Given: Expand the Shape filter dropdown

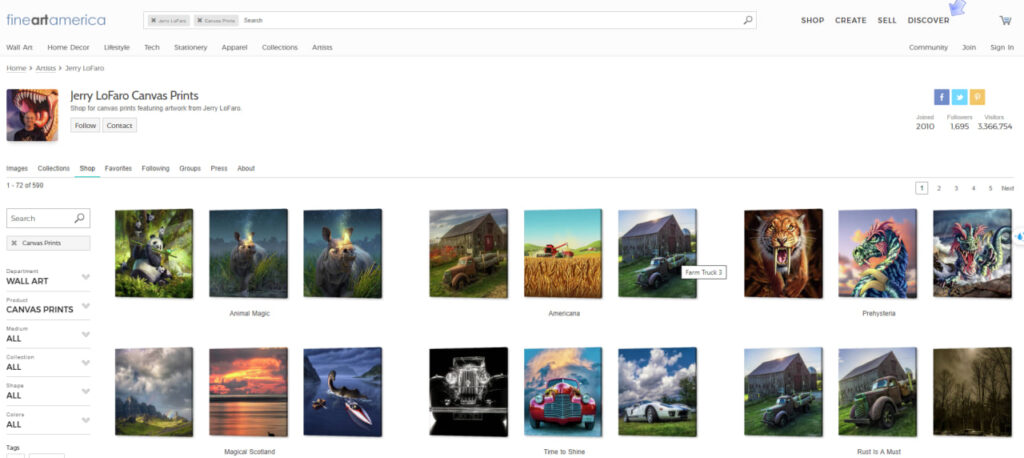Looking at the screenshot, I should (85, 391).
